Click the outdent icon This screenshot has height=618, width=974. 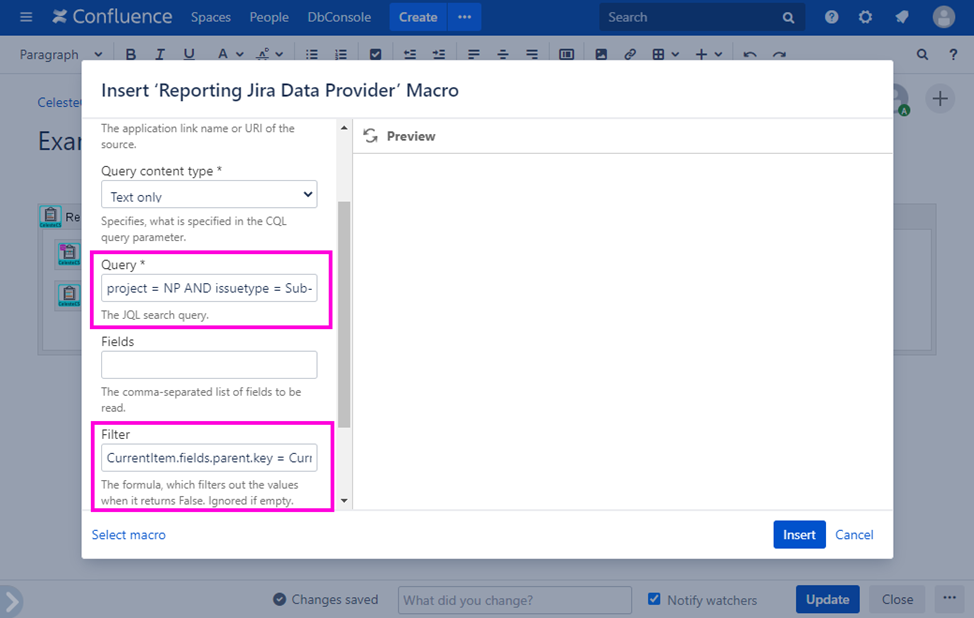410,55
